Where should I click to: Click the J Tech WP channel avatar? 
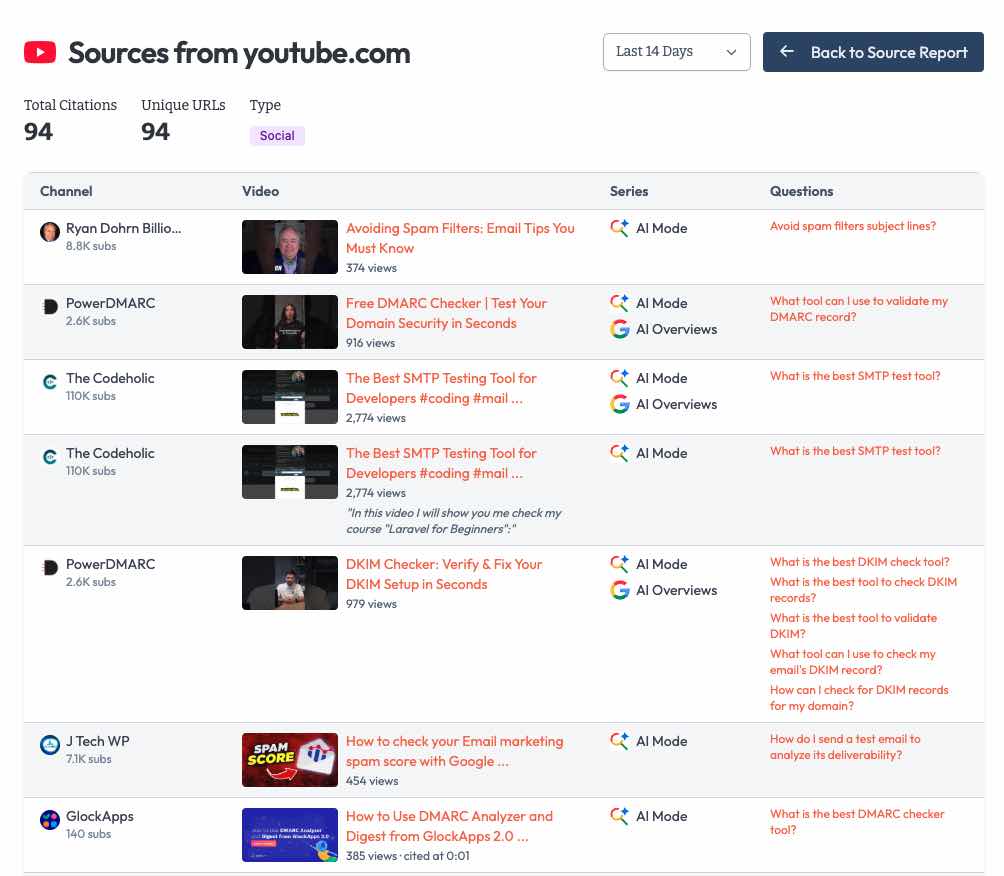[x=50, y=744]
